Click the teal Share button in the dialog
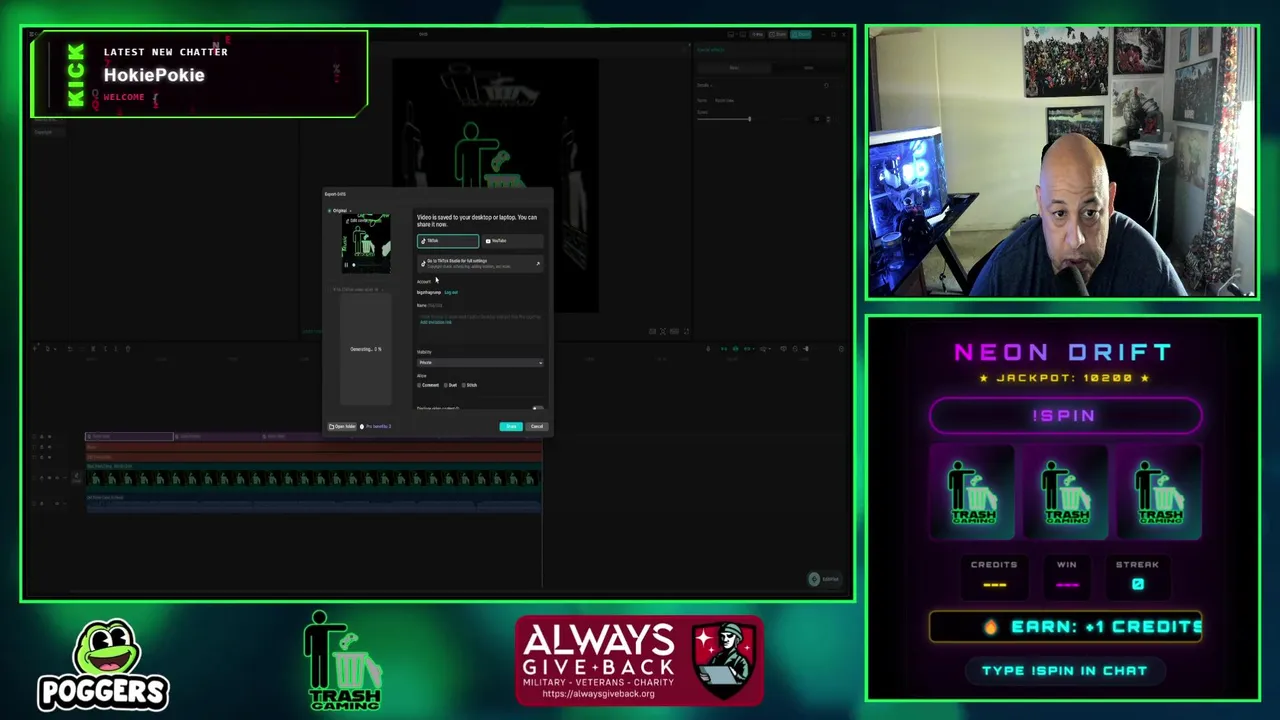 [x=511, y=426]
